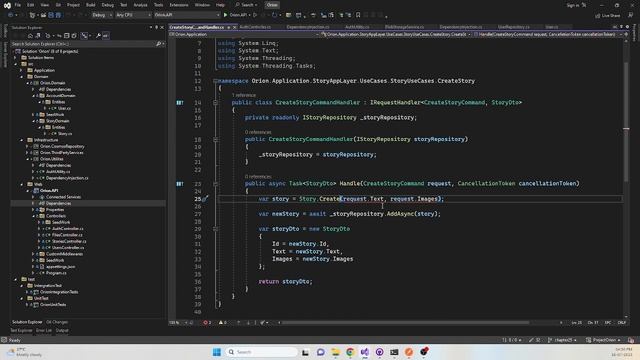Open Visual Studio from the Windows taskbar

click(x=364, y=352)
